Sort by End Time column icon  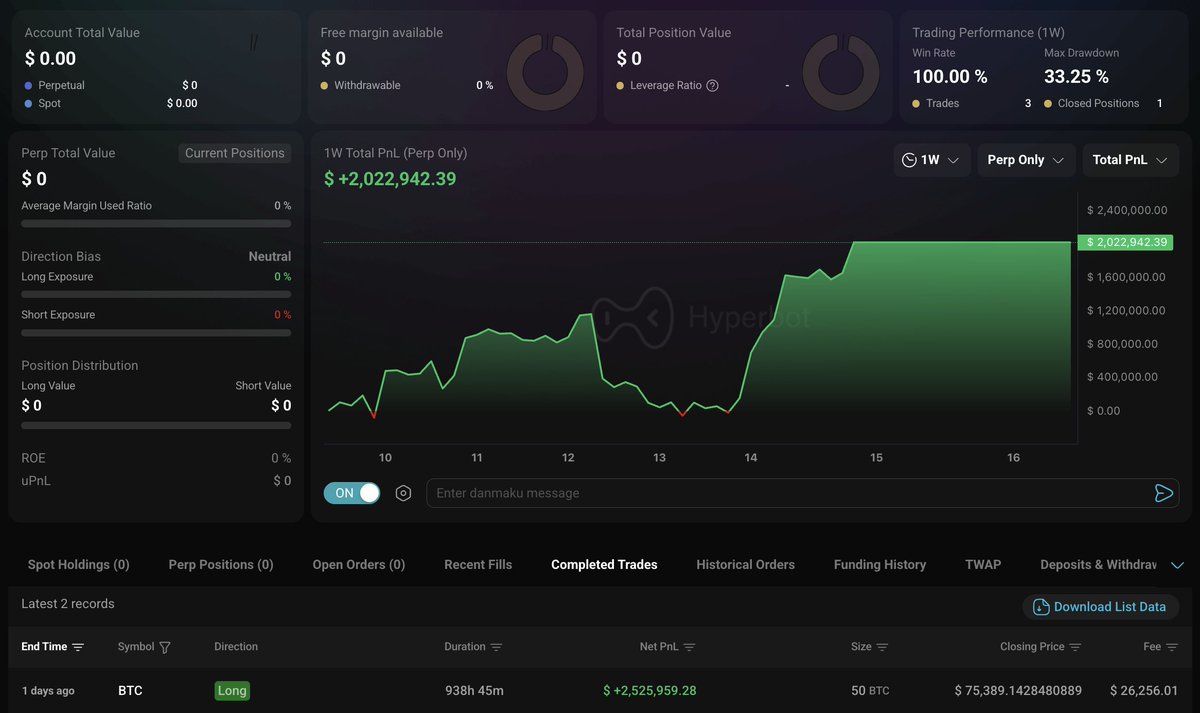(78, 647)
